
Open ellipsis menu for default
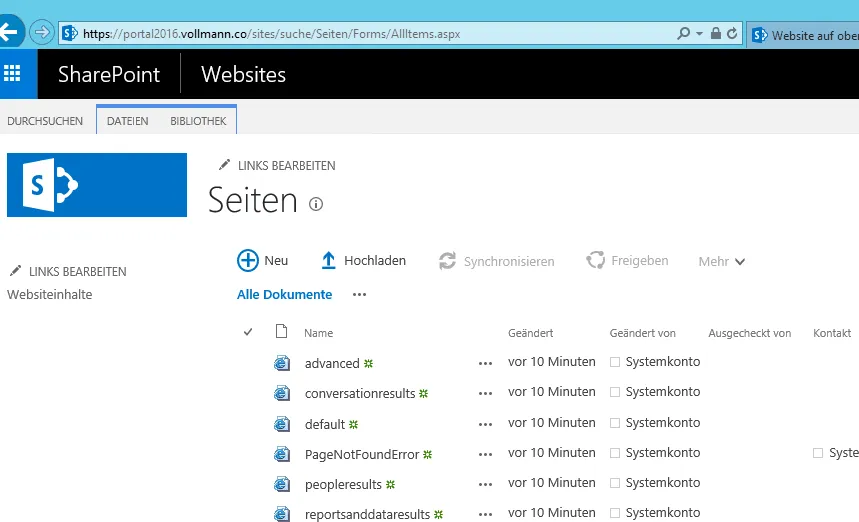click(x=485, y=424)
